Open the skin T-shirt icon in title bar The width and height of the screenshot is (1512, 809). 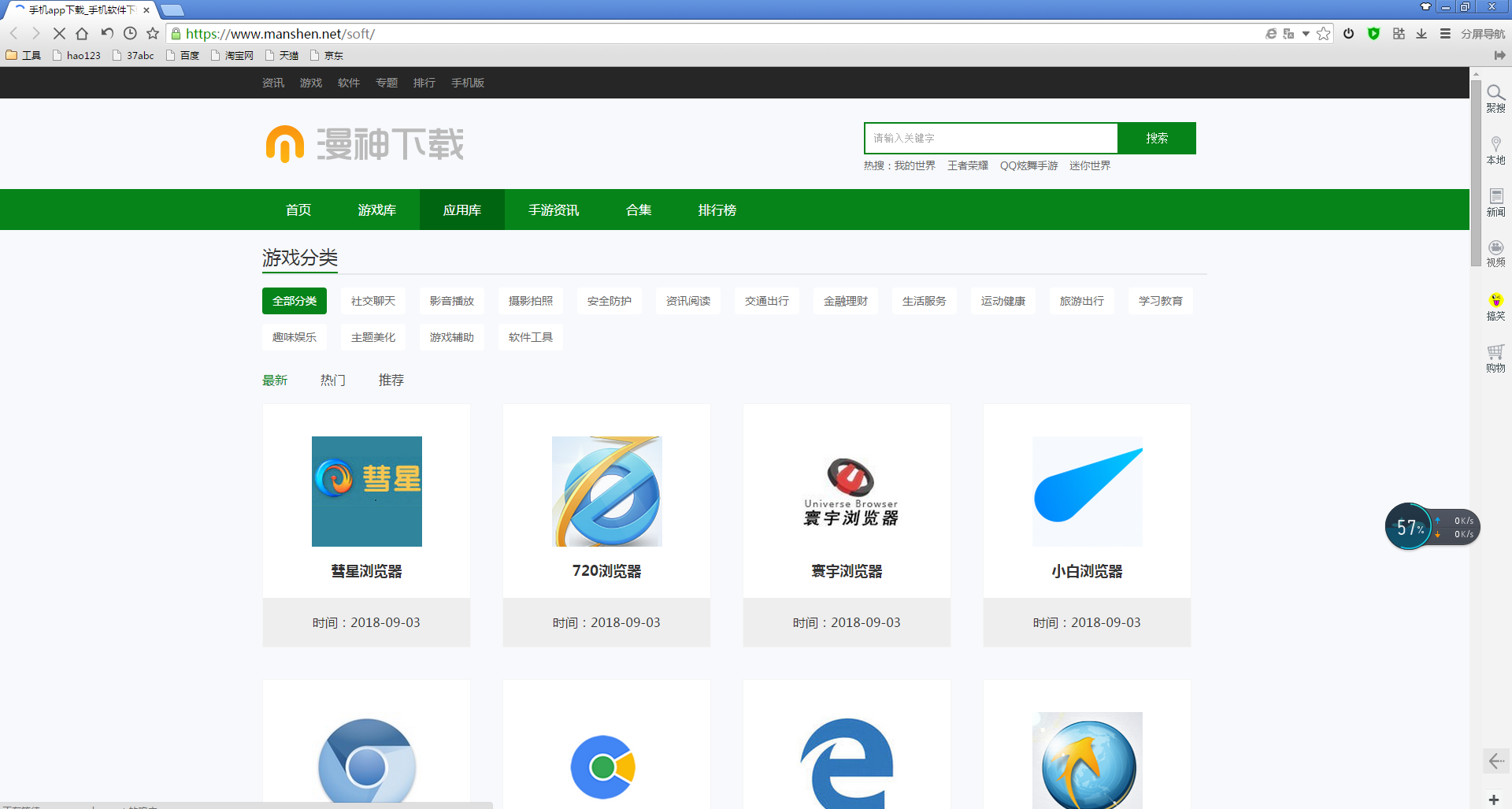(x=1425, y=6)
